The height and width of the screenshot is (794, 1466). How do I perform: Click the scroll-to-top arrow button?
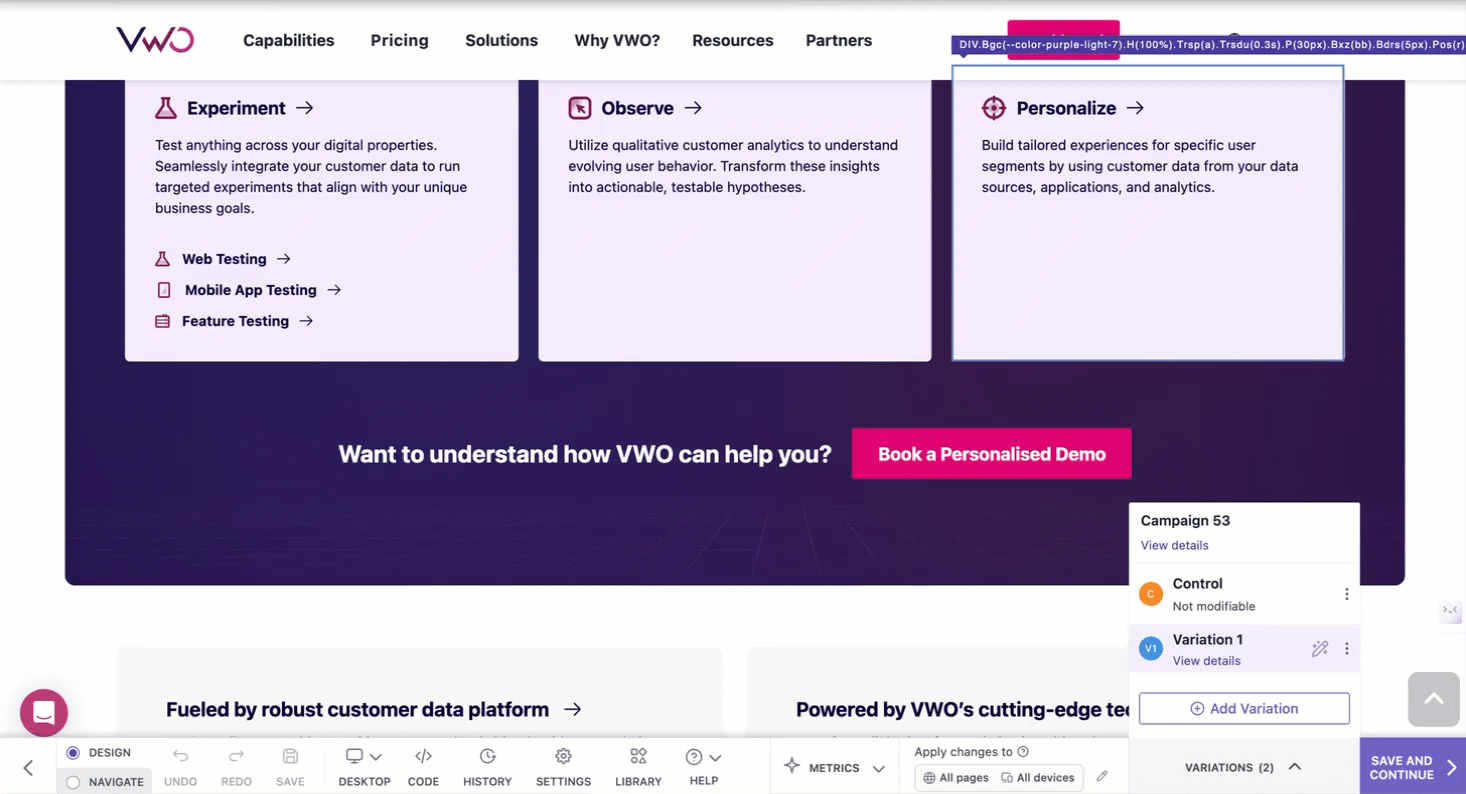(x=1433, y=699)
